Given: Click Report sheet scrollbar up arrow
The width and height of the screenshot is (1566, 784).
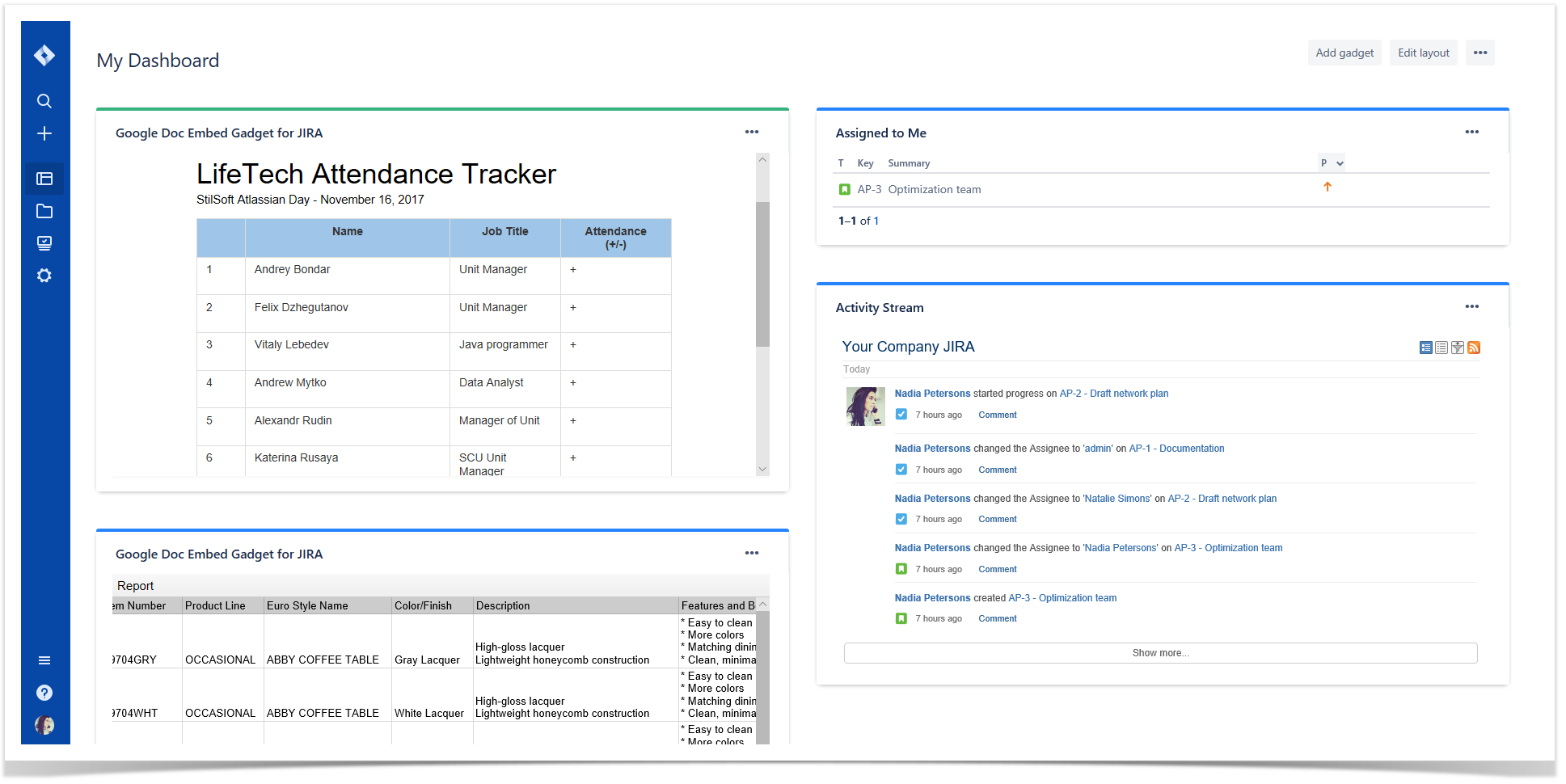Looking at the screenshot, I should tap(762, 605).
